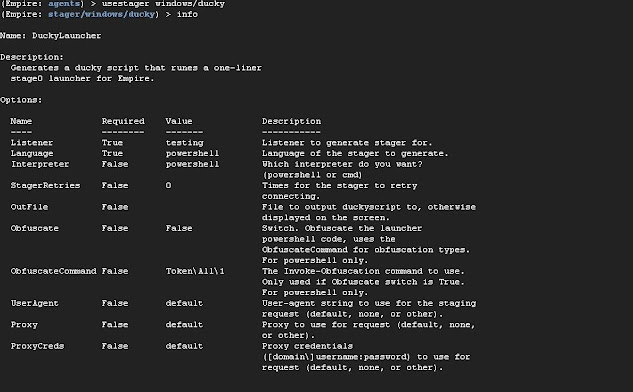Image resolution: width=633 pixels, height=392 pixels.
Task: Select the ProxyCreds option name
Action: pyautogui.click(x=37, y=346)
